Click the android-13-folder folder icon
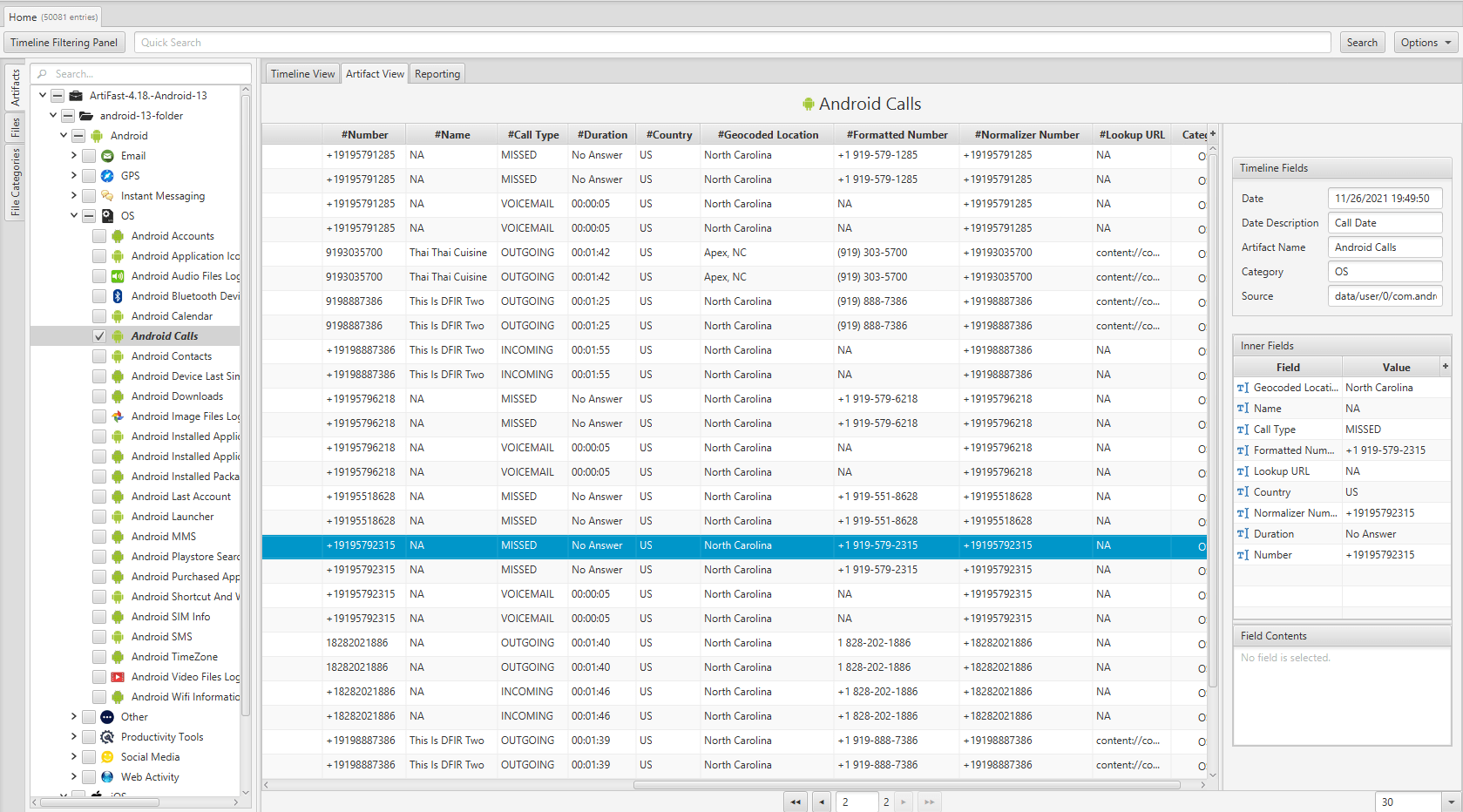Image resolution: width=1463 pixels, height=812 pixels. click(86, 116)
